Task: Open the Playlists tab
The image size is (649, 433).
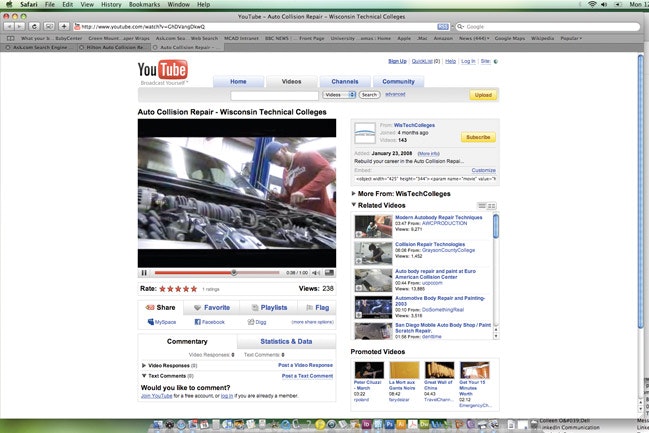Action: tap(269, 308)
